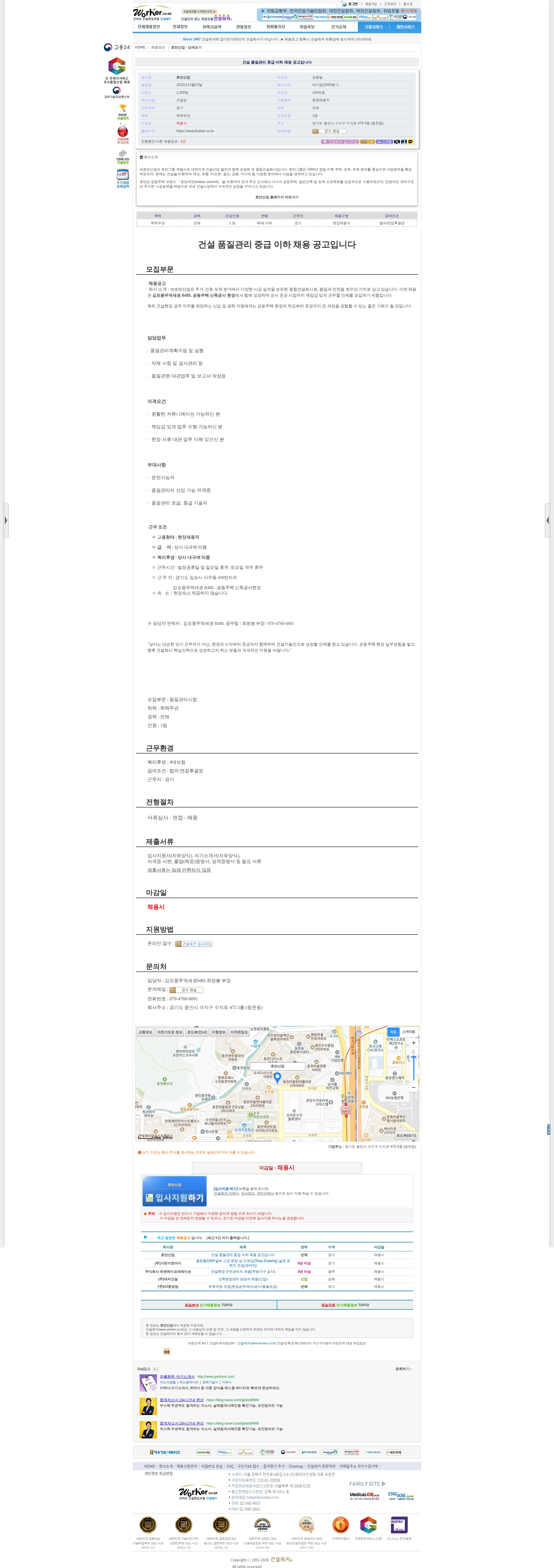Toggle 교통정보 overlay on the map

[x=145, y=1032]
